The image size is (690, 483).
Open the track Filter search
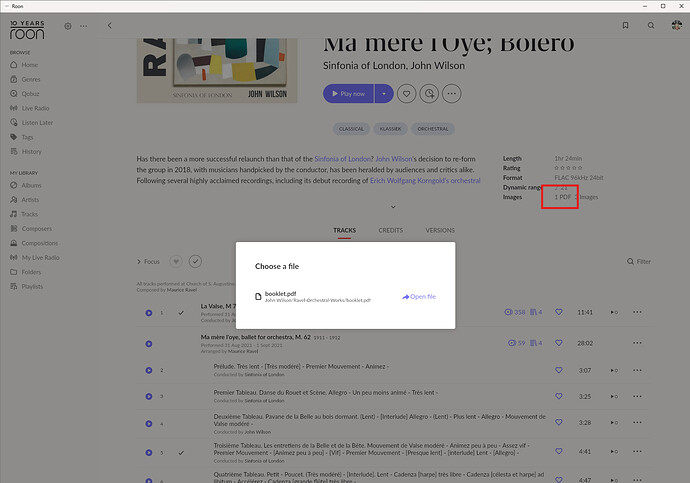pos(639,262)
